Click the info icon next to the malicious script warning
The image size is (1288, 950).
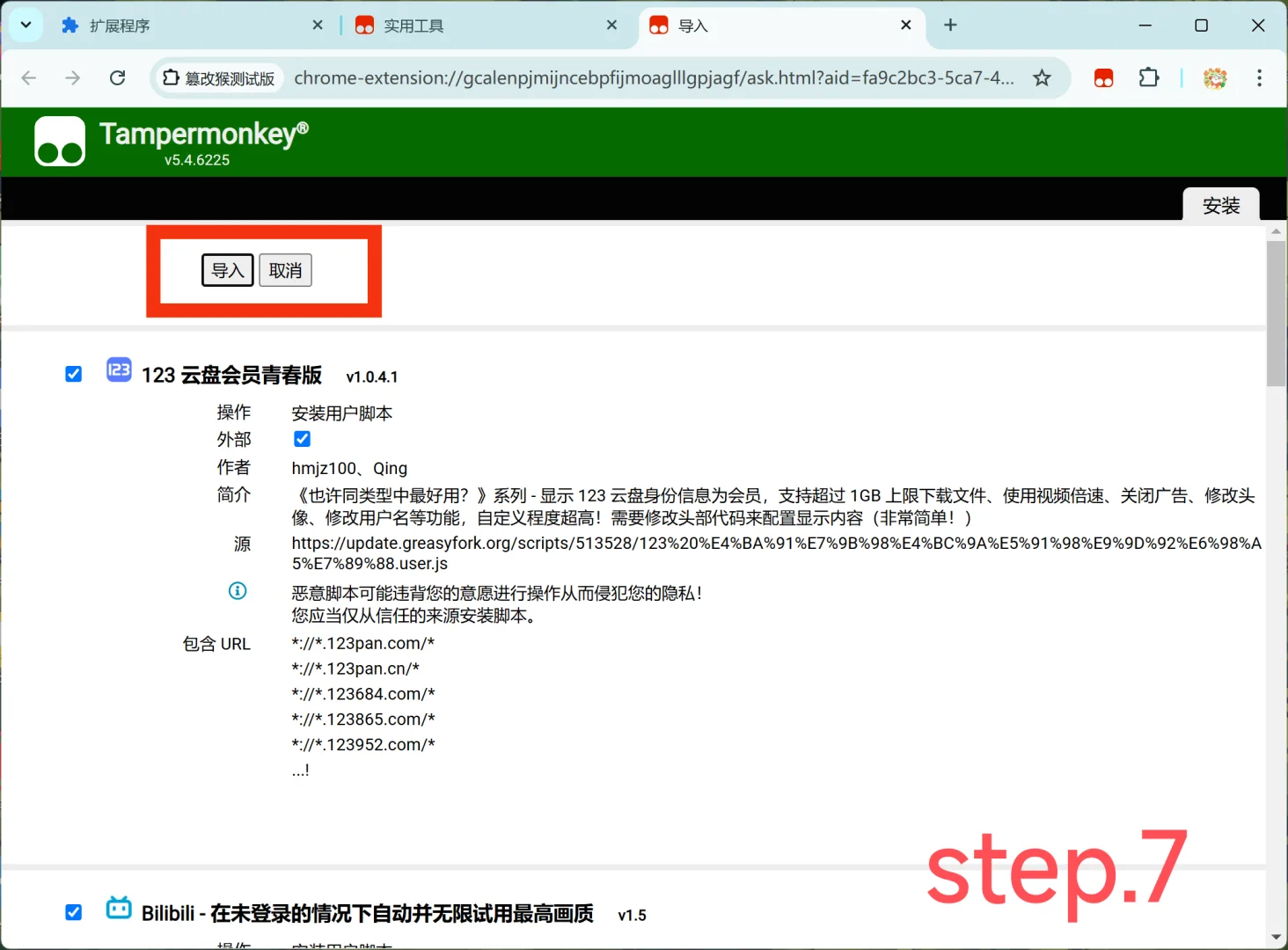click(238, 591)
